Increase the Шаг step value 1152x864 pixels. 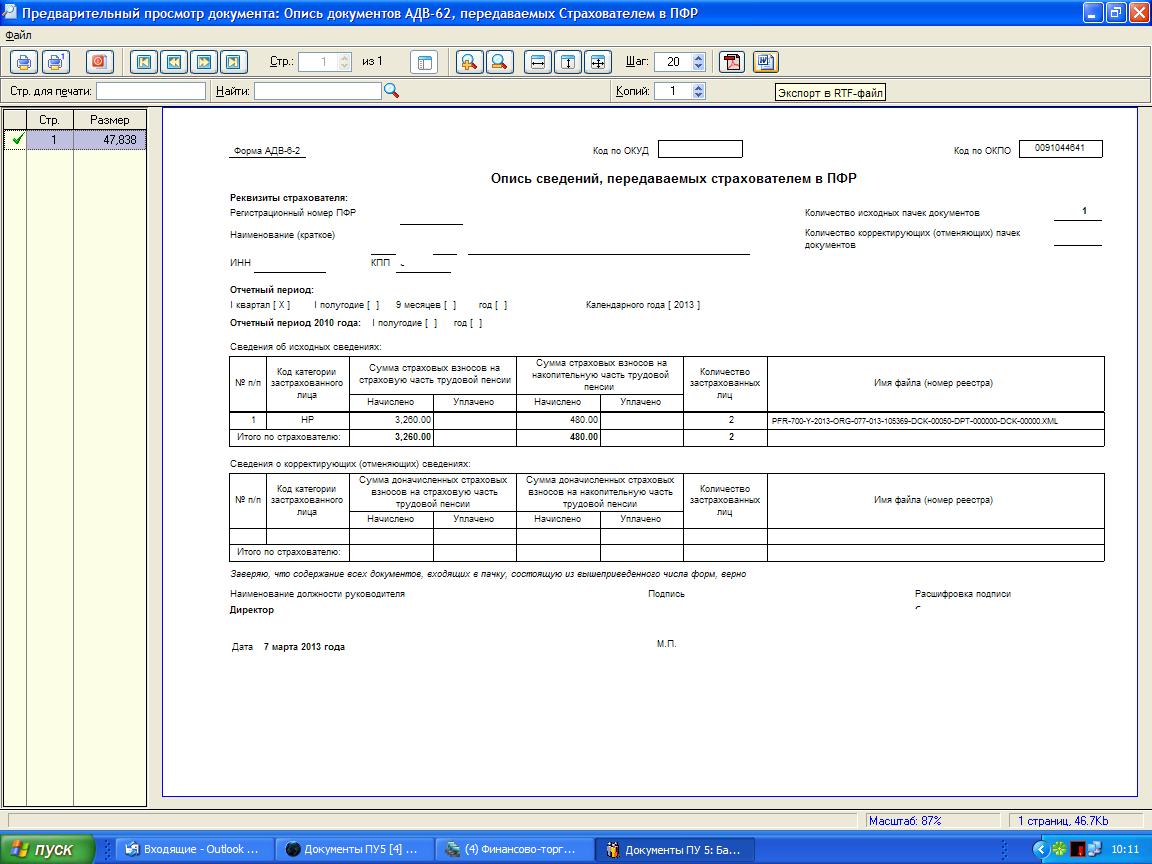pos(698,57)
